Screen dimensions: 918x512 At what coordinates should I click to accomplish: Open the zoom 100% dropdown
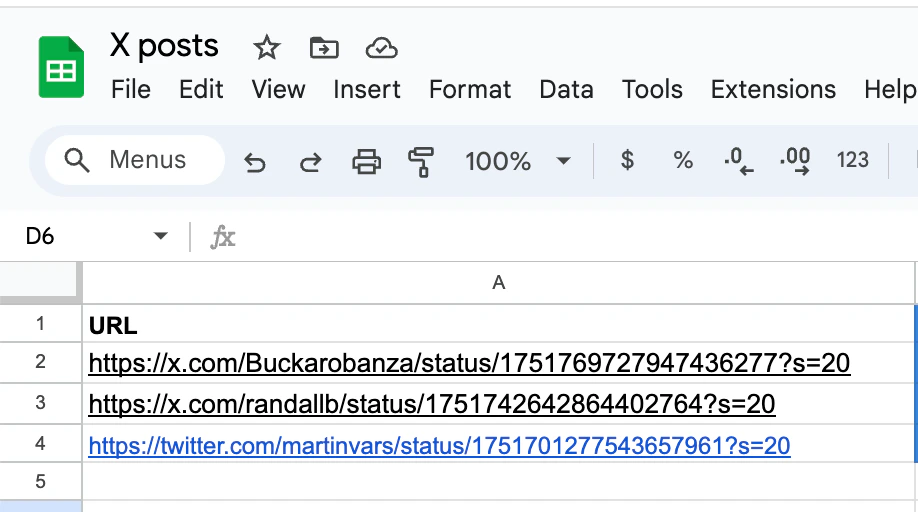518,161
